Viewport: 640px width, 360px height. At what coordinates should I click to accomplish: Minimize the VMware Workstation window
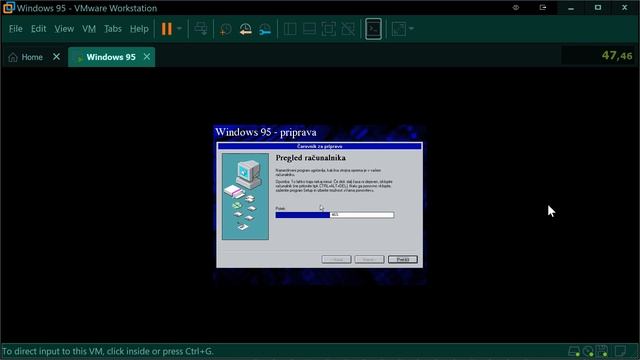571,8
